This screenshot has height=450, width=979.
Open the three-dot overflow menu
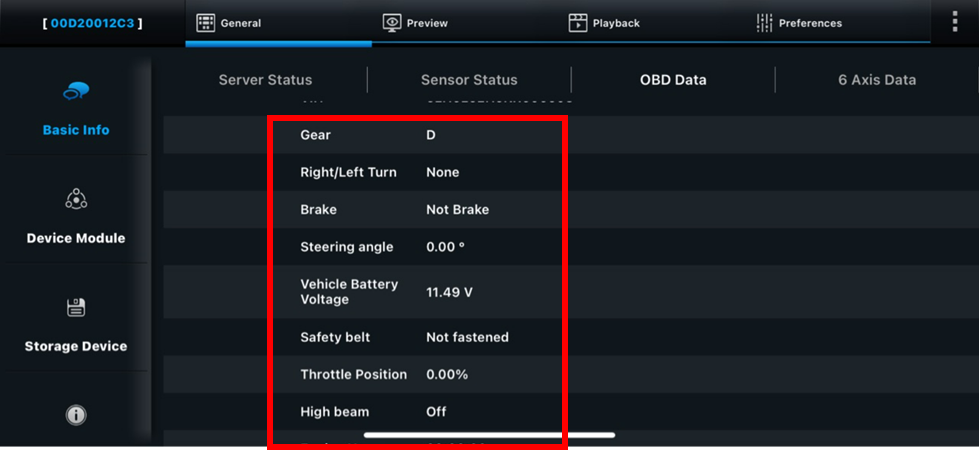tap(955, 21)
